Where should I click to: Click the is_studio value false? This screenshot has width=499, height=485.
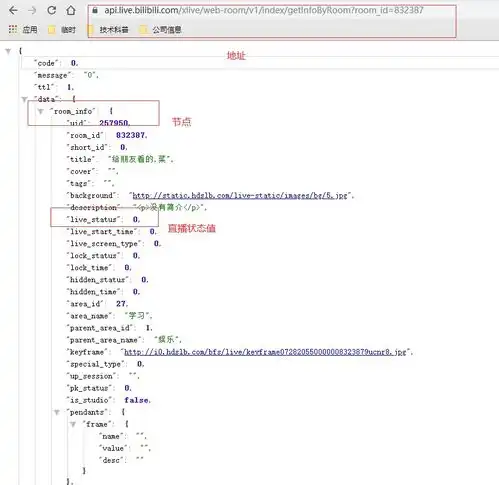pos(136,400)
